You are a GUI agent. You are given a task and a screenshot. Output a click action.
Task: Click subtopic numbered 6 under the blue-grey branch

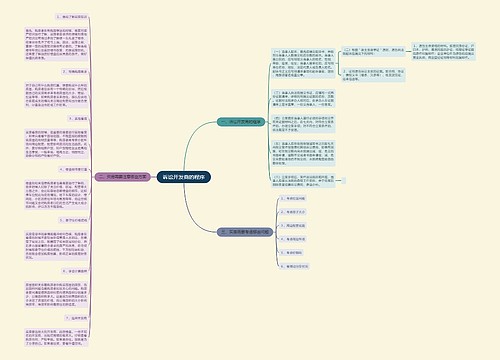coord(294,266)
